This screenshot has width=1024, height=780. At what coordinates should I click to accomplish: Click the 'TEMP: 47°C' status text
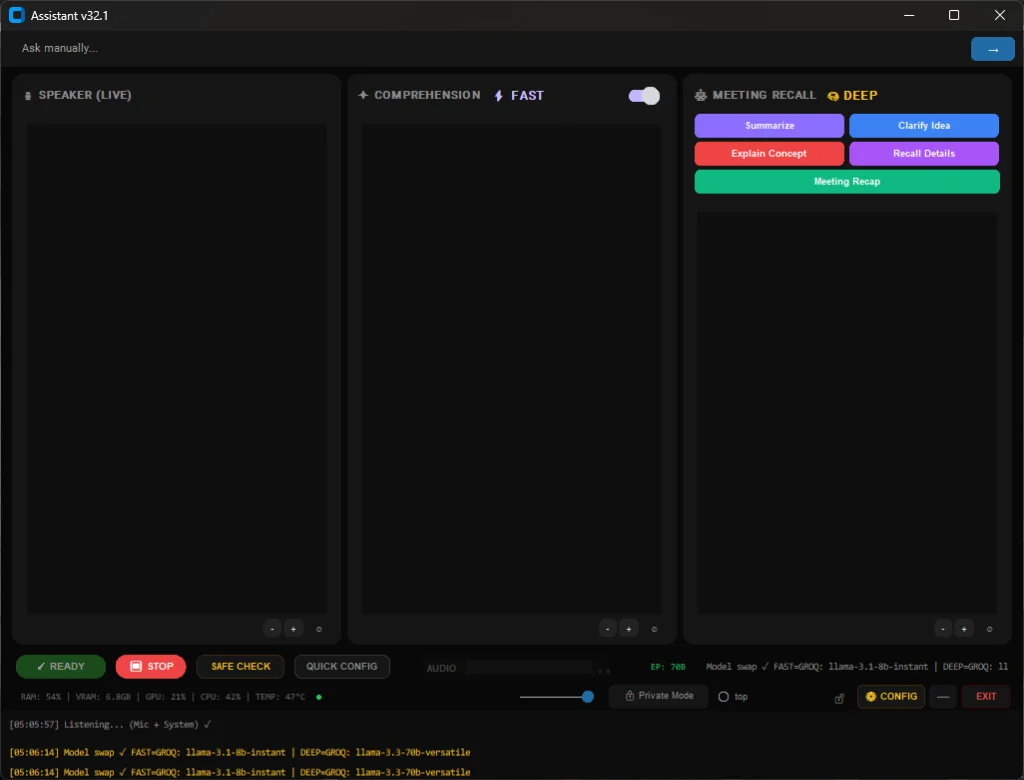point(280,697)
